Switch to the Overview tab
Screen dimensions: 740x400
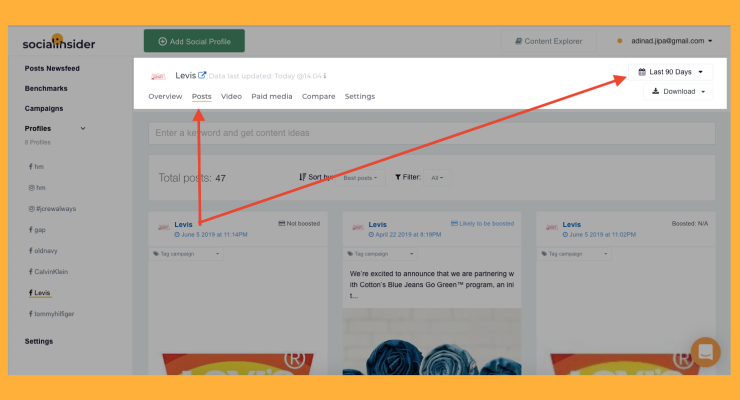(x=165, y=96)
